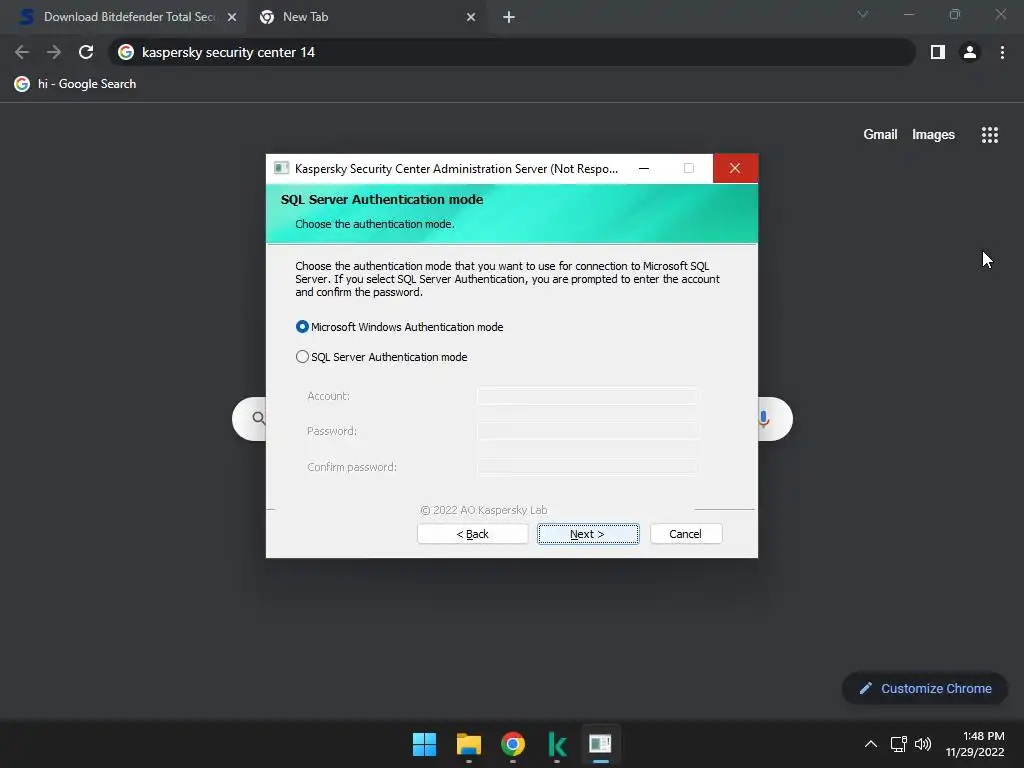Screen dimensions: 1024x768
Task: Open volume control tray icon
Action: (x=923, y=744)
